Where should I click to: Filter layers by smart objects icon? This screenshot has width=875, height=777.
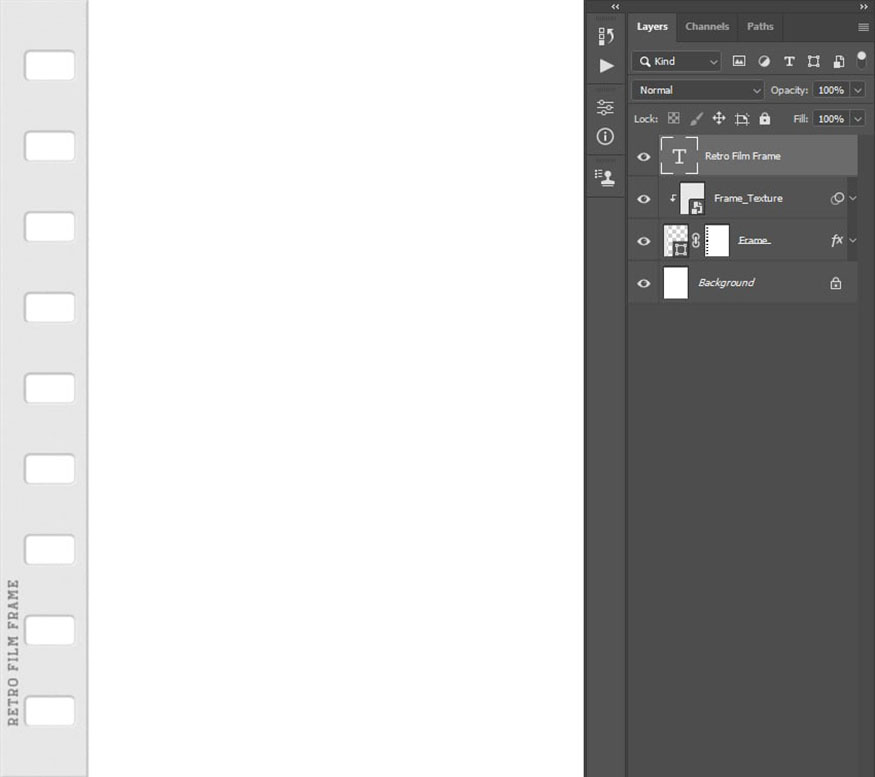839,61
